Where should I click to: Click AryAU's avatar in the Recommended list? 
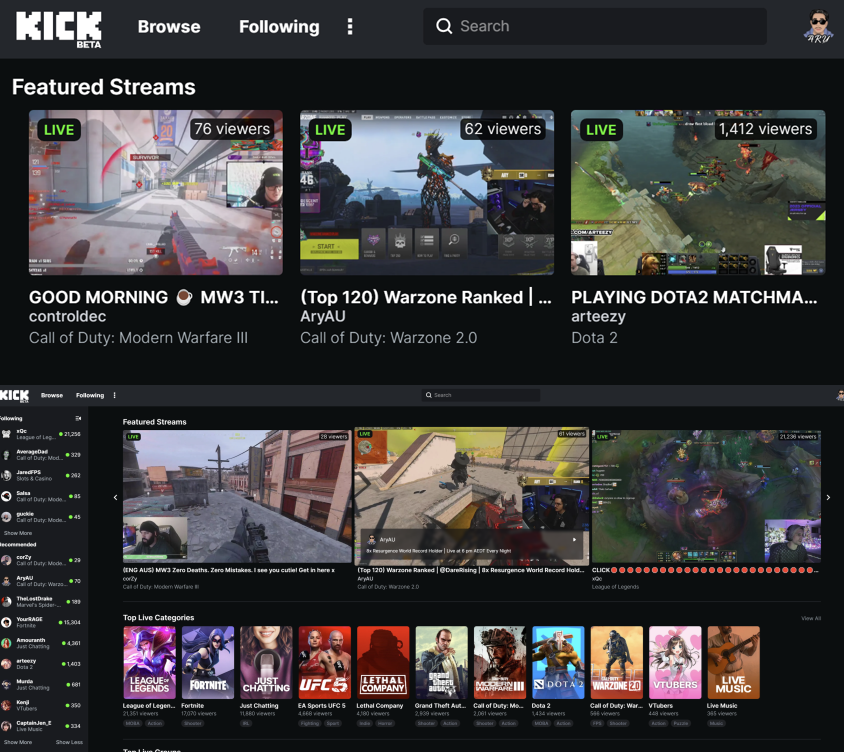pyautogui.click(x=6, y=581)
